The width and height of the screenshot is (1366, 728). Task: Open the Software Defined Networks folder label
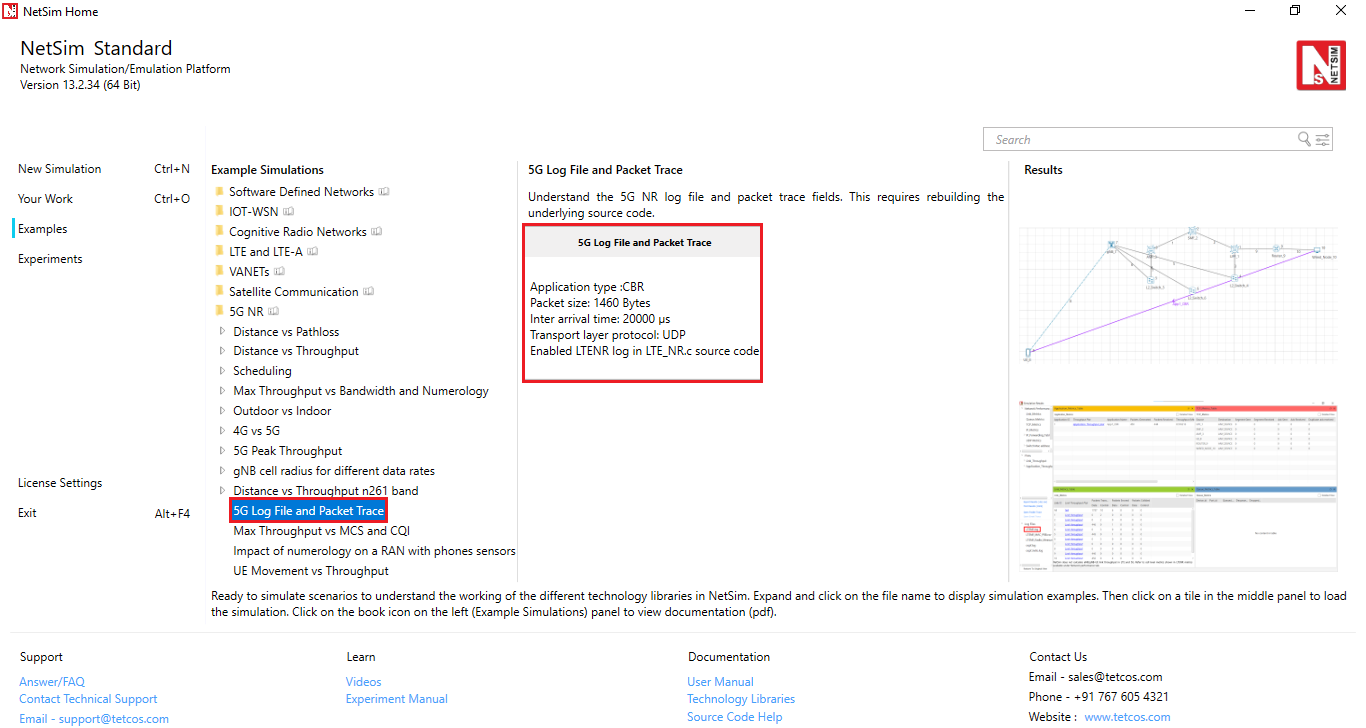(x=301, y=192)
